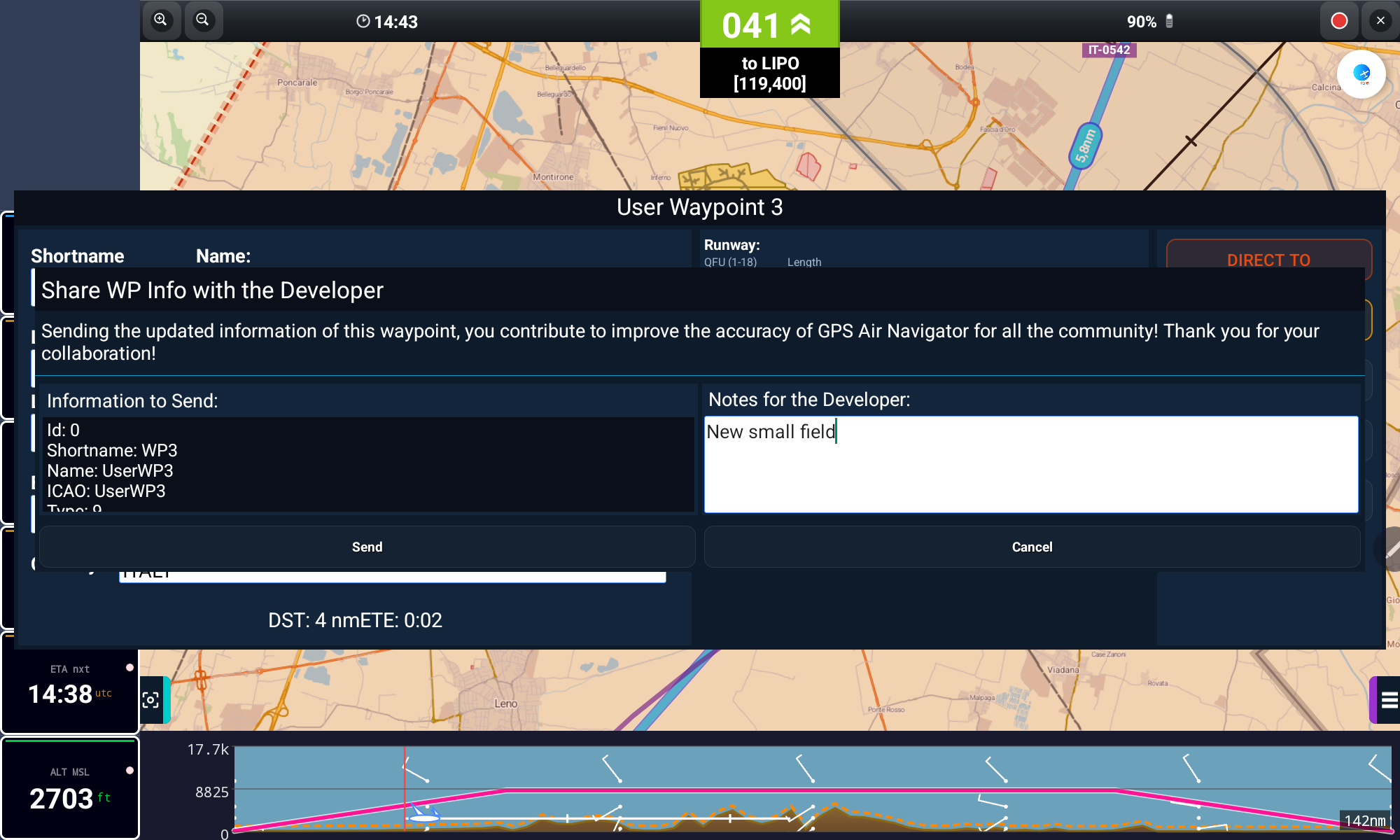This screenshot has width=1400, height=840.
Task: Zoom in on the map
Action: 162,20
